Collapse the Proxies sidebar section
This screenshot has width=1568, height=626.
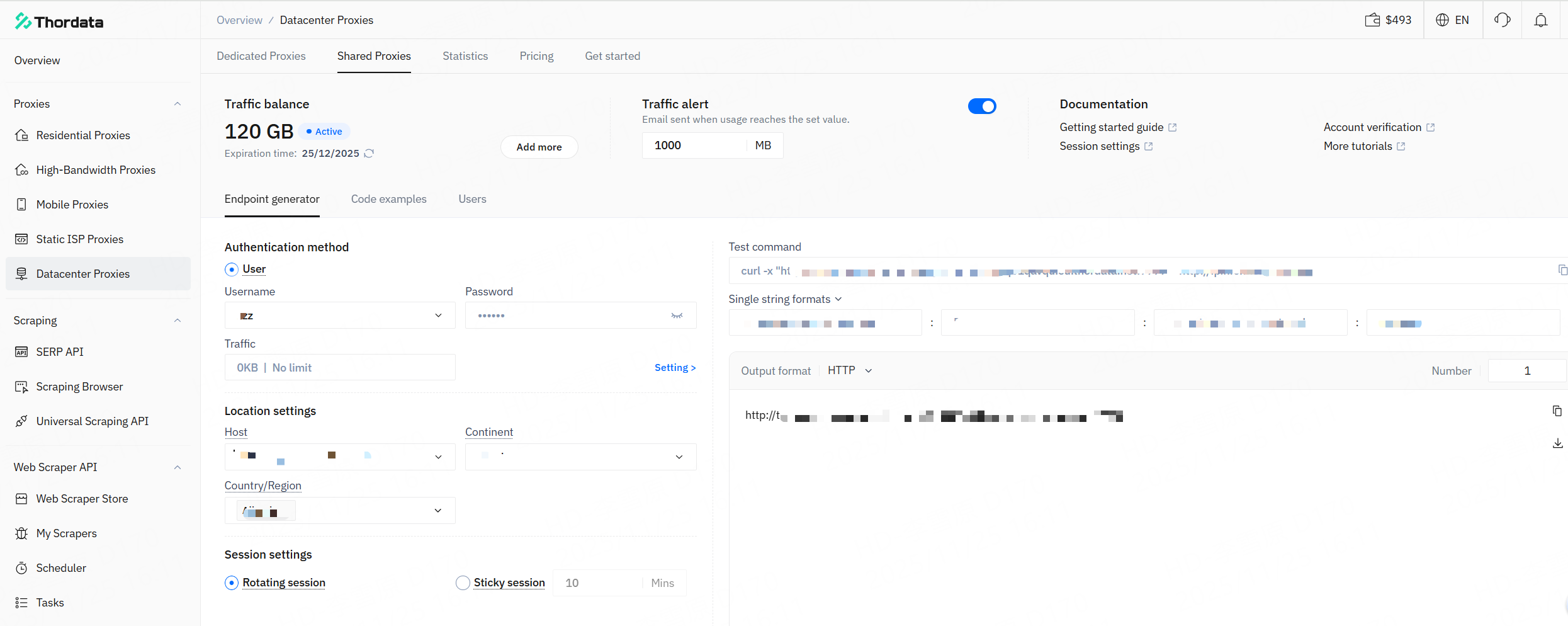point(178,104)
